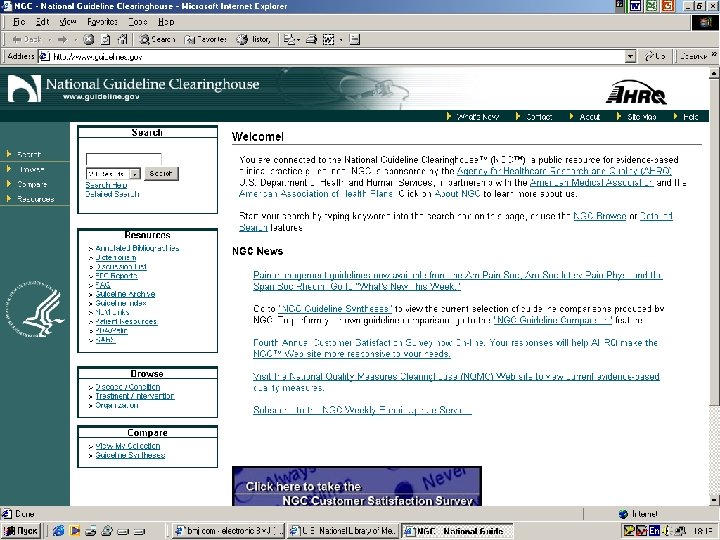Expand the Forward button history arrow
The height and width of the screenshot is (540, 720).
pyautogui.click(x=75, y=40)
